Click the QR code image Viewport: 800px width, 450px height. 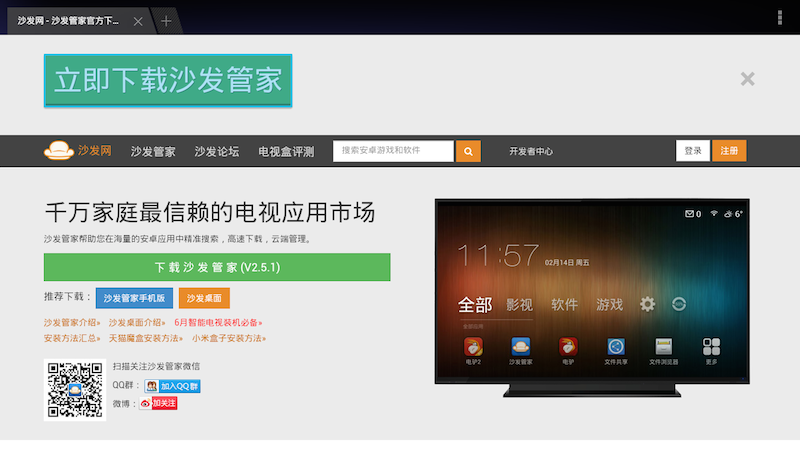coord(74,390)
